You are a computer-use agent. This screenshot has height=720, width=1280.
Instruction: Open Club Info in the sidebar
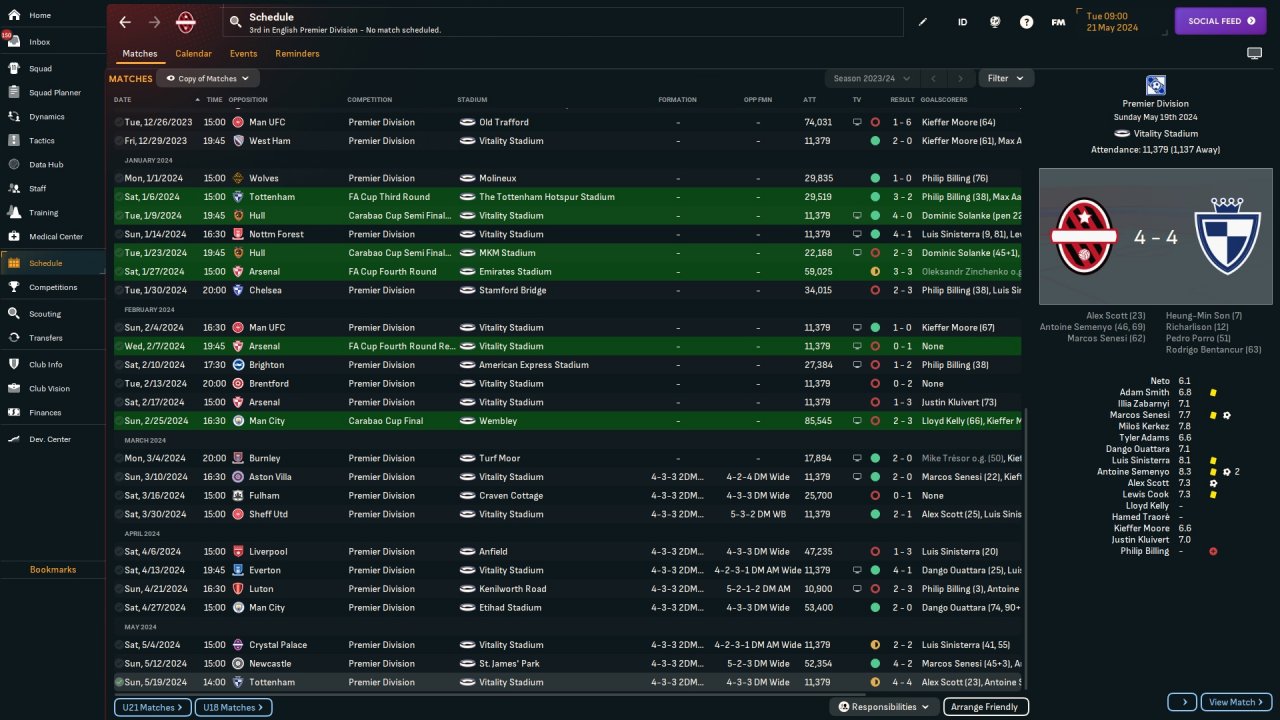[52, 364]
